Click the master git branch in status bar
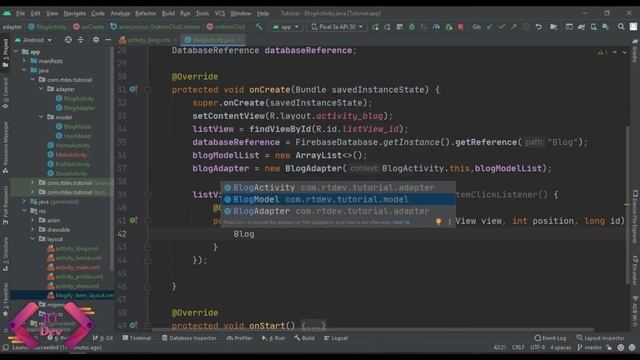The image size is (640, 360). (x=590, y=348)
